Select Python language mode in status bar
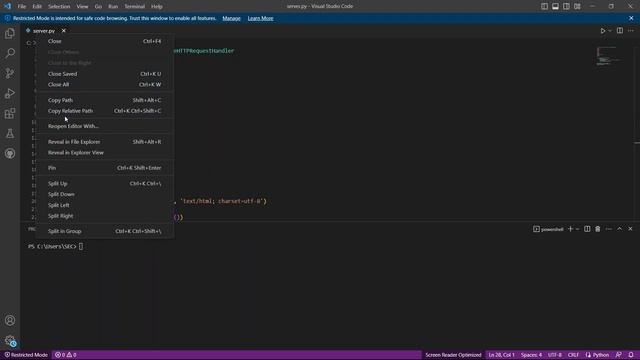 597,355
